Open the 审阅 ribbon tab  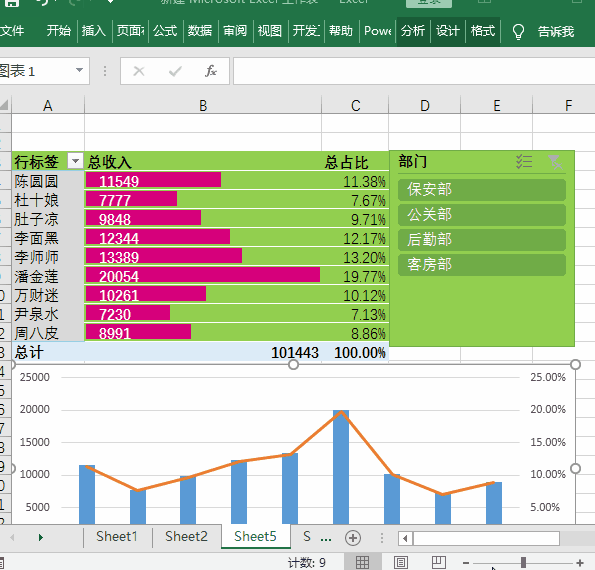pos(235,31)
